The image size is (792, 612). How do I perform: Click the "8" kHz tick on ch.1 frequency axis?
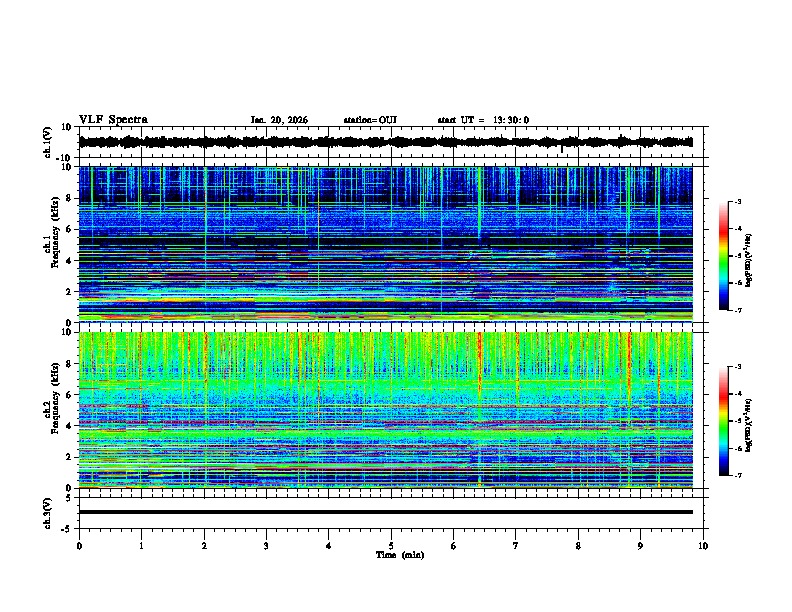[x=69, y=198]
